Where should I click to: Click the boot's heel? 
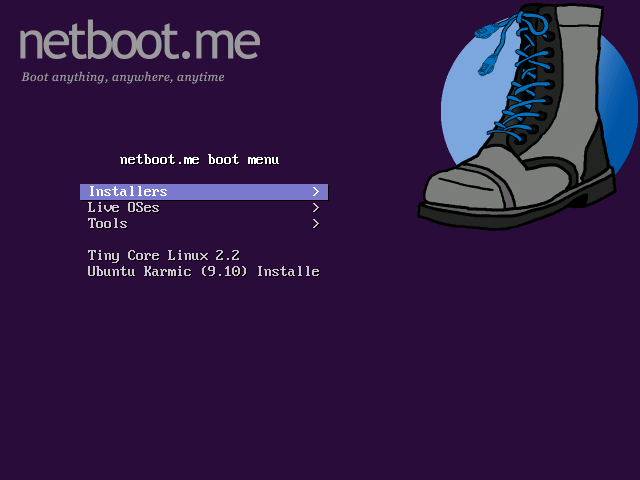click(x=598, y=185)
